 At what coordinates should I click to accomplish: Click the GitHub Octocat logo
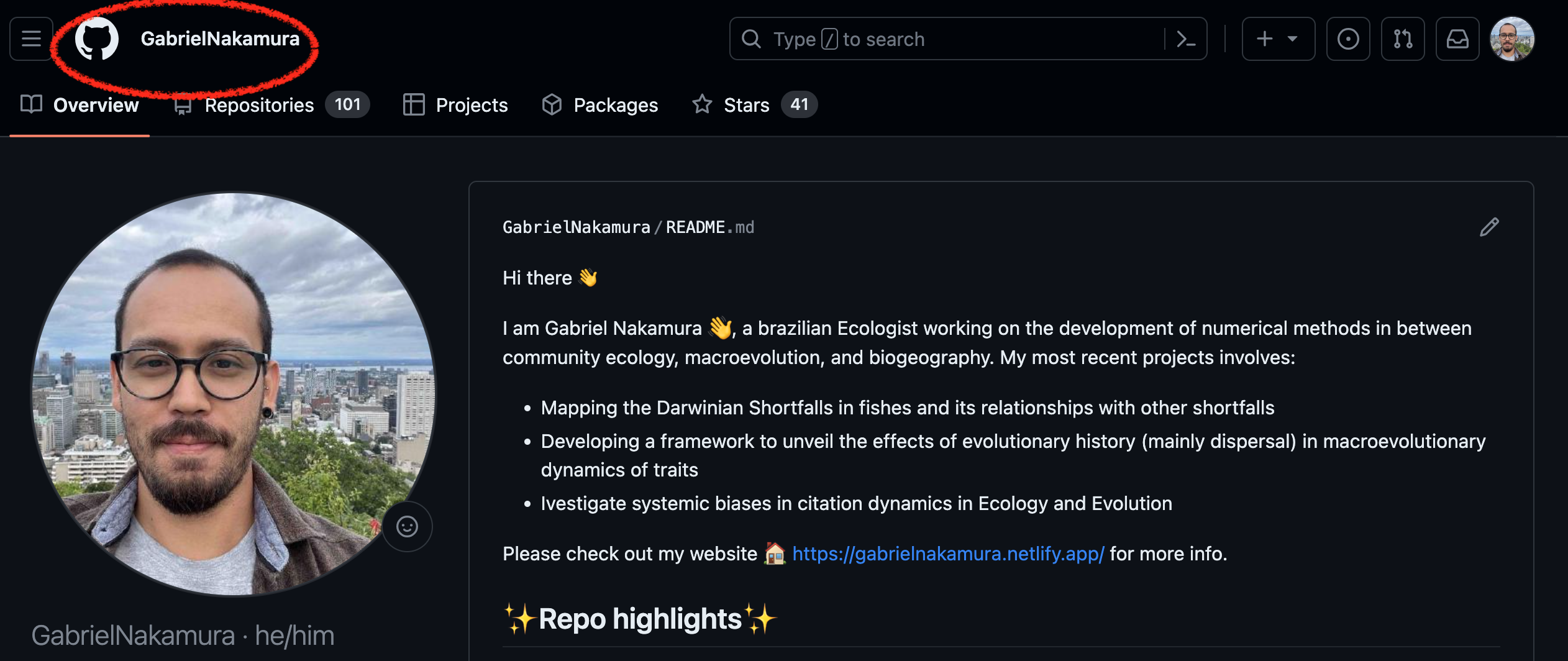[97, 39]
